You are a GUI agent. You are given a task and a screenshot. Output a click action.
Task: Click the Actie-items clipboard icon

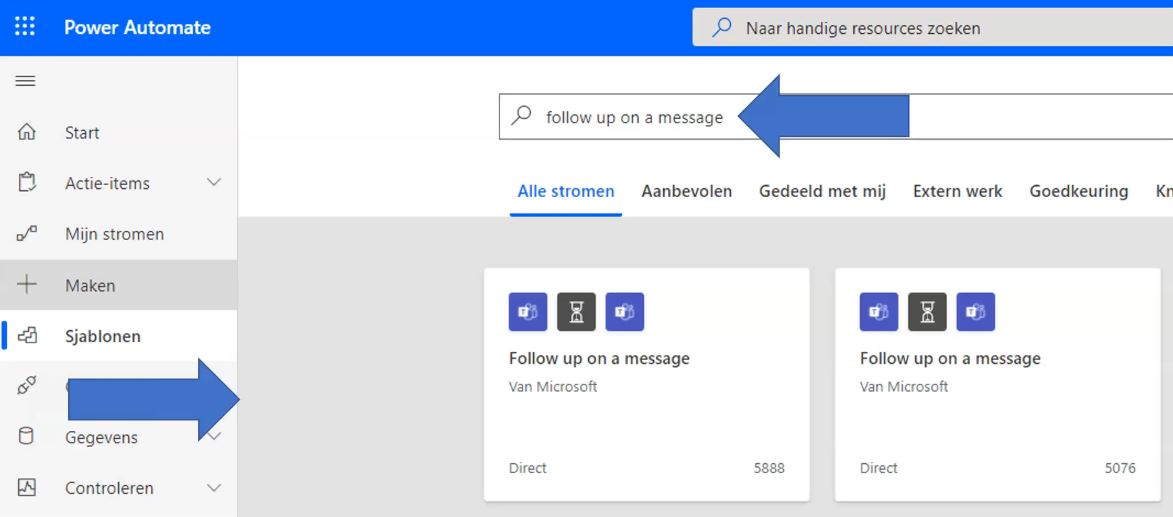tap(26, 183)
